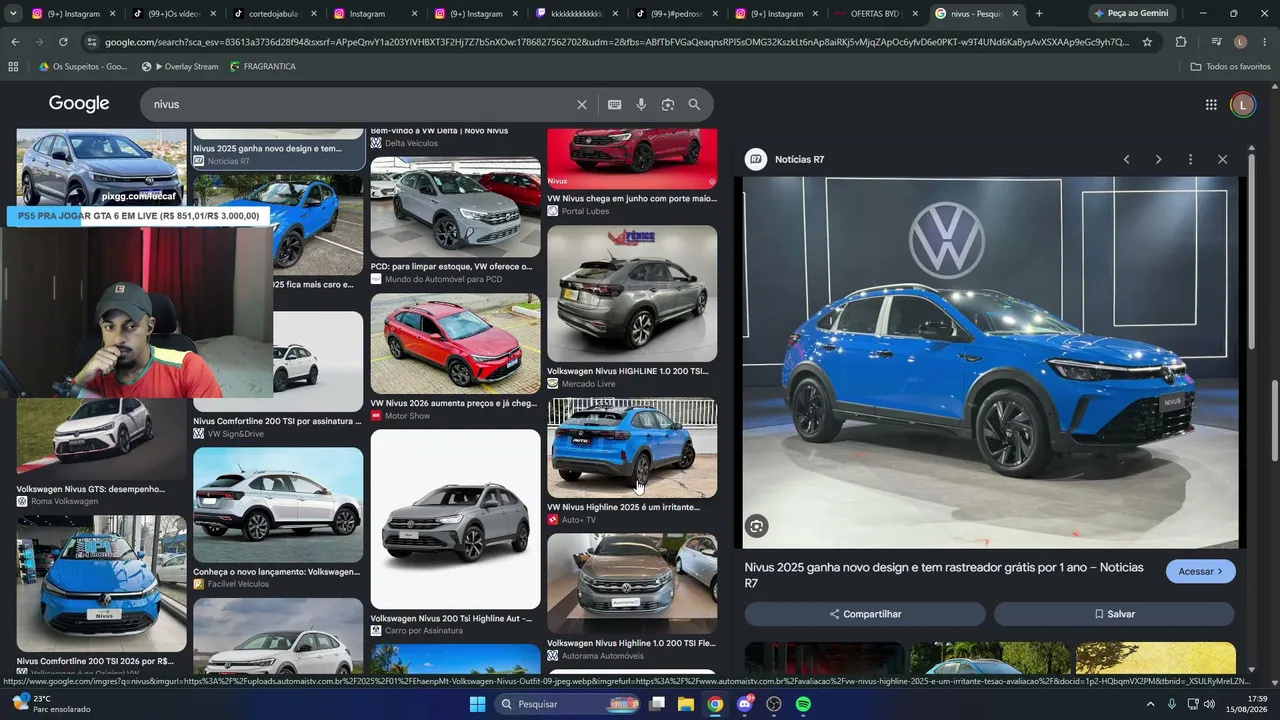Open a new browser tab
The image size is (1280, 720).
1039,14
